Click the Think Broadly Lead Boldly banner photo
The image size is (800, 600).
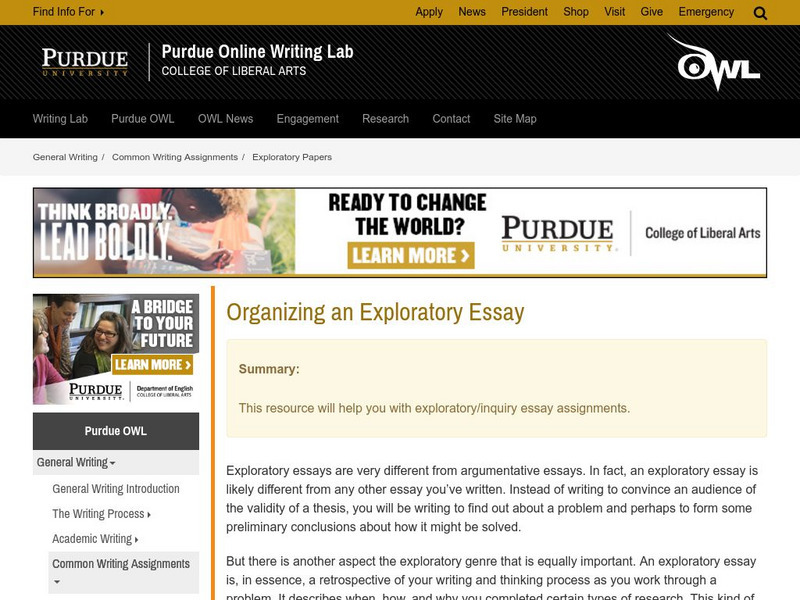tap(164, 232)
